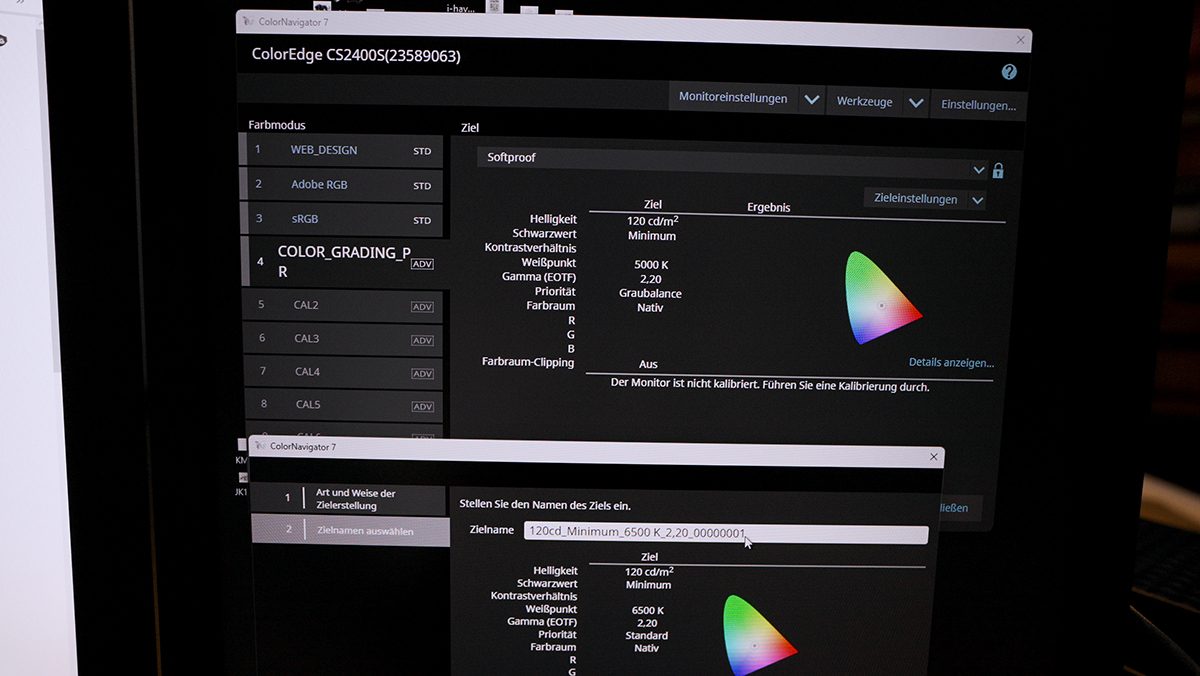
Task: Open the Einstellungen... button
Action: coord(978,104)
